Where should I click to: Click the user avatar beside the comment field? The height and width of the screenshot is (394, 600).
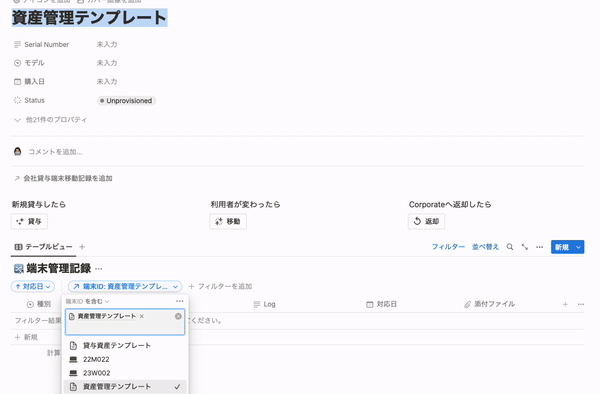pos(18,151)
